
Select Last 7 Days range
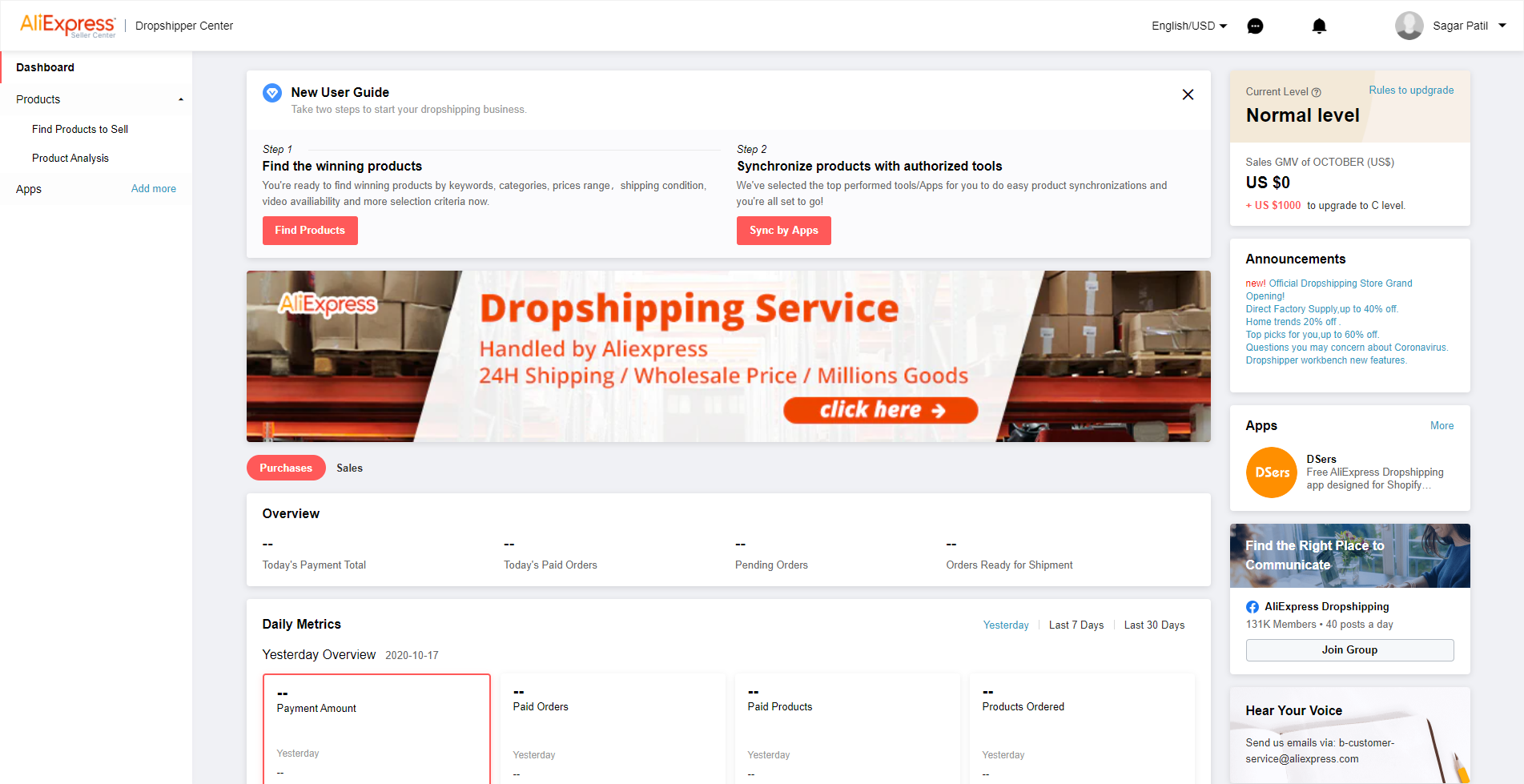[x=1076, y=625]
